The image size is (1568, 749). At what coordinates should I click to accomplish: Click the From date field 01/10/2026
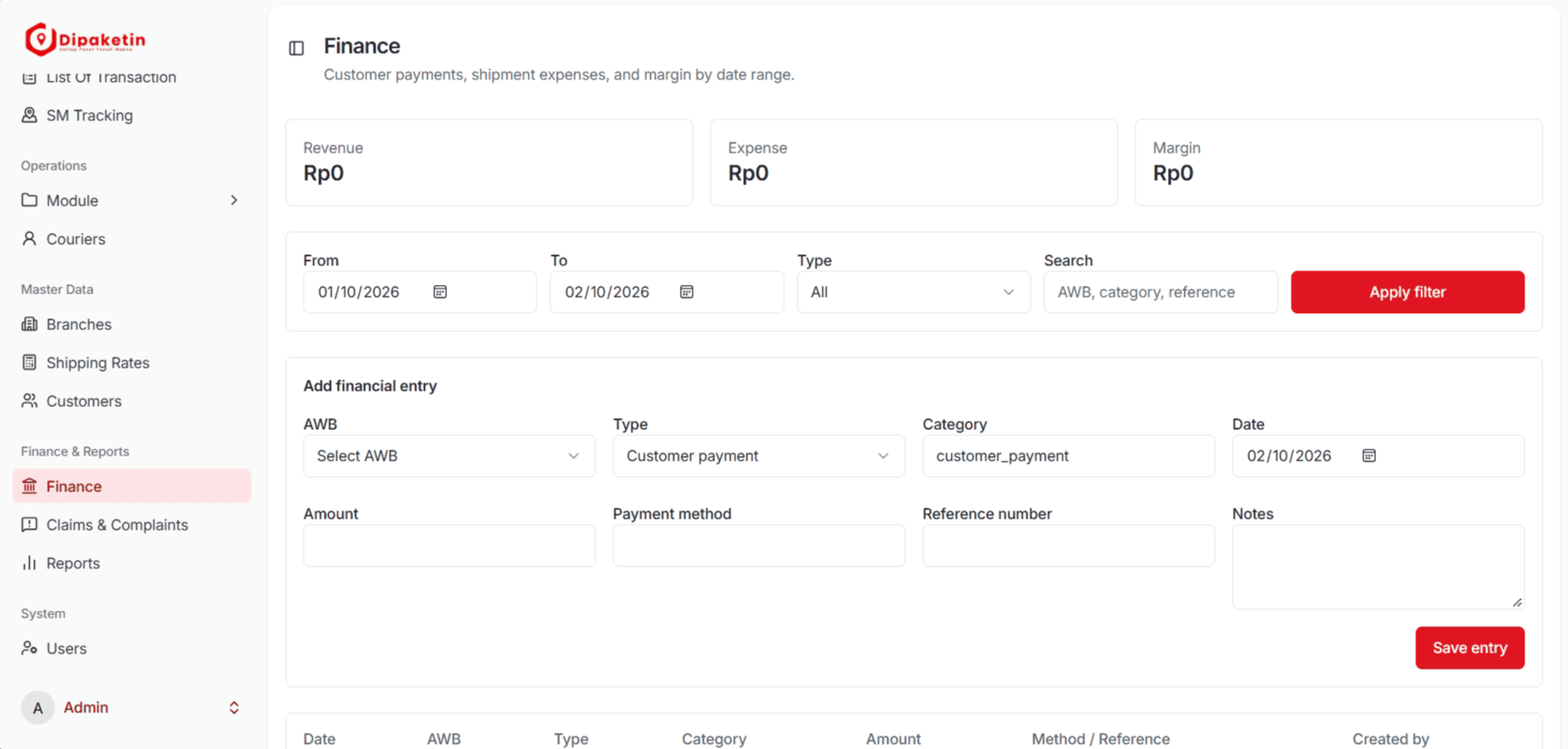420,292
